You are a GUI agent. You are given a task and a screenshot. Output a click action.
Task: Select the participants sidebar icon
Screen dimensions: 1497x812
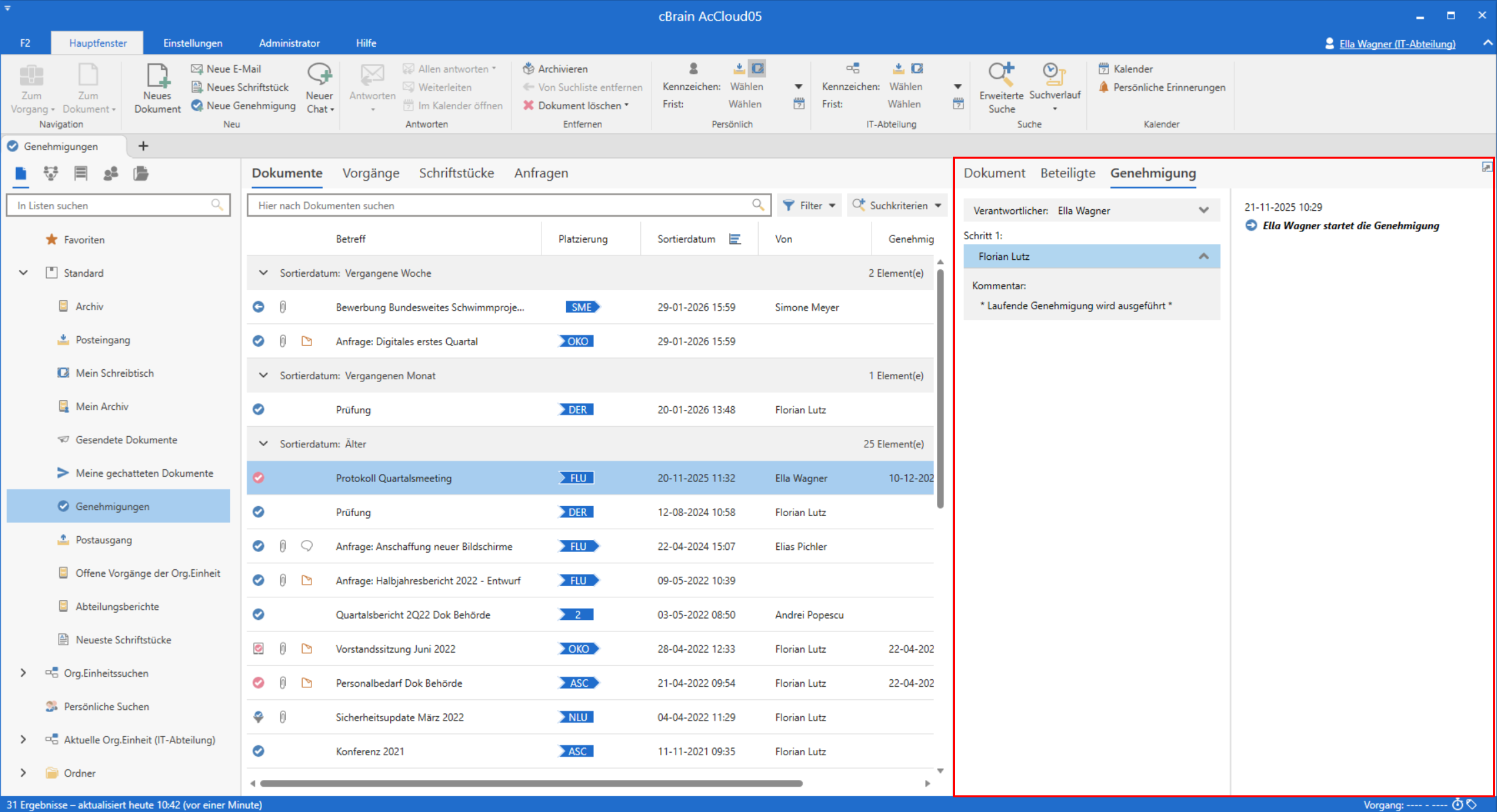click(x=111, y=174)
